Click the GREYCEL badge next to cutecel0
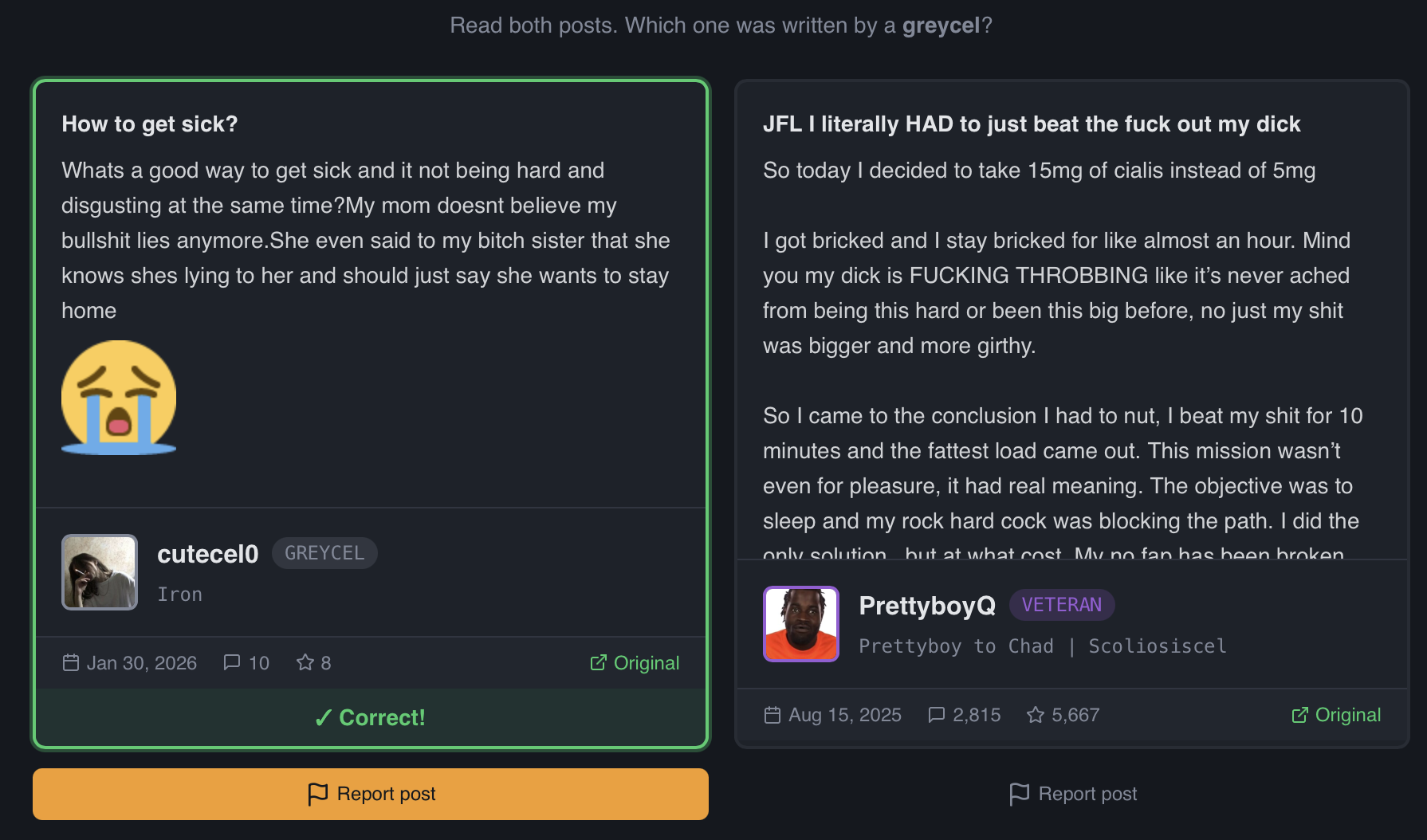 pos(324,553)
